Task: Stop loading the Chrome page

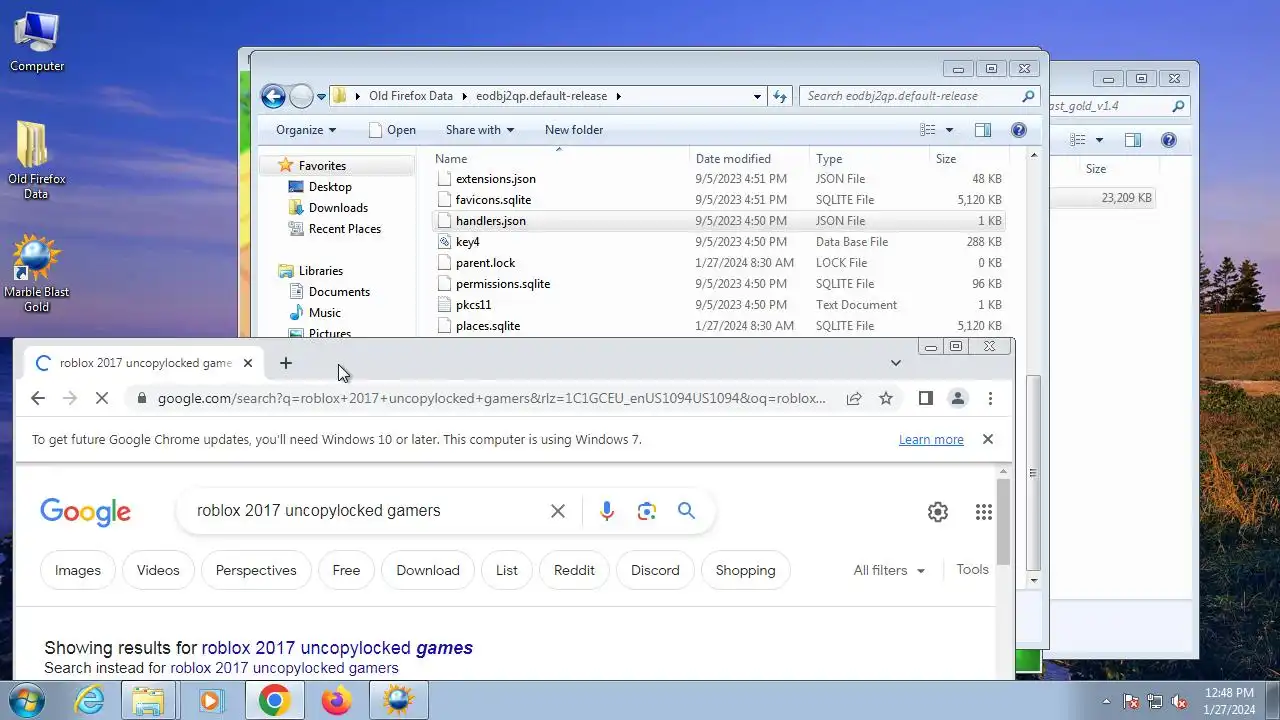Action: (x=101, y=398)
